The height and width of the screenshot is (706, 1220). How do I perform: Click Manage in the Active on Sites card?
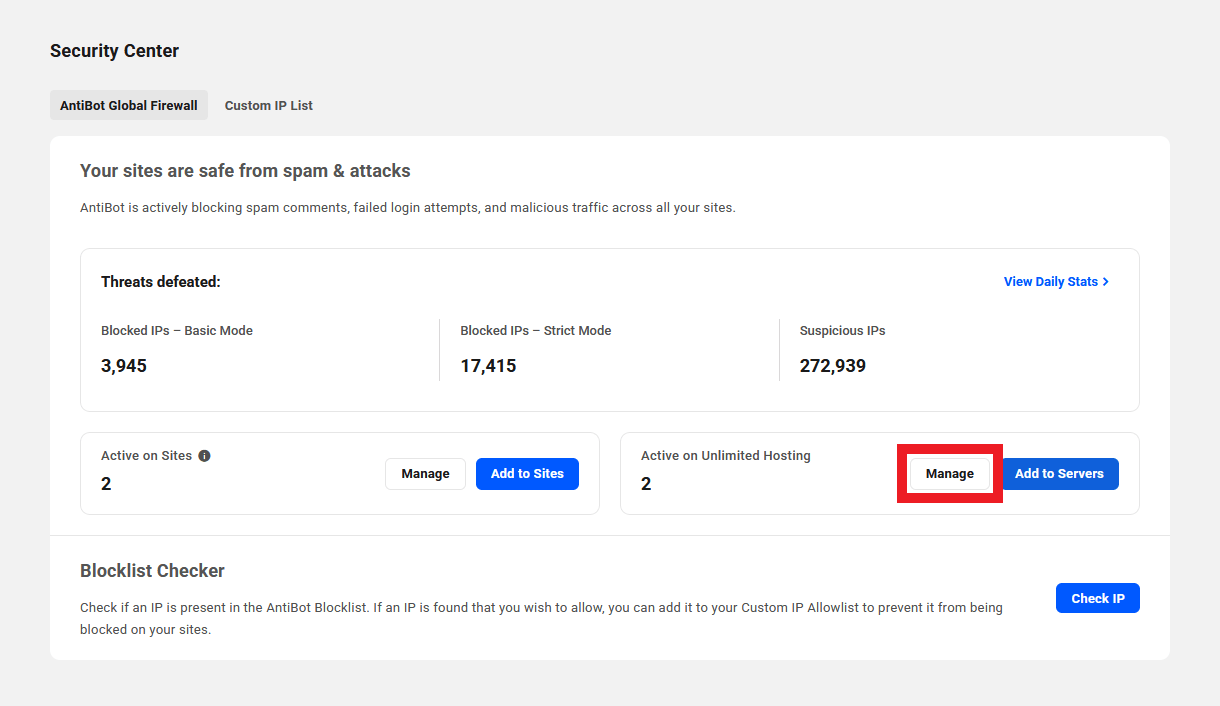(x=425, y=474)
